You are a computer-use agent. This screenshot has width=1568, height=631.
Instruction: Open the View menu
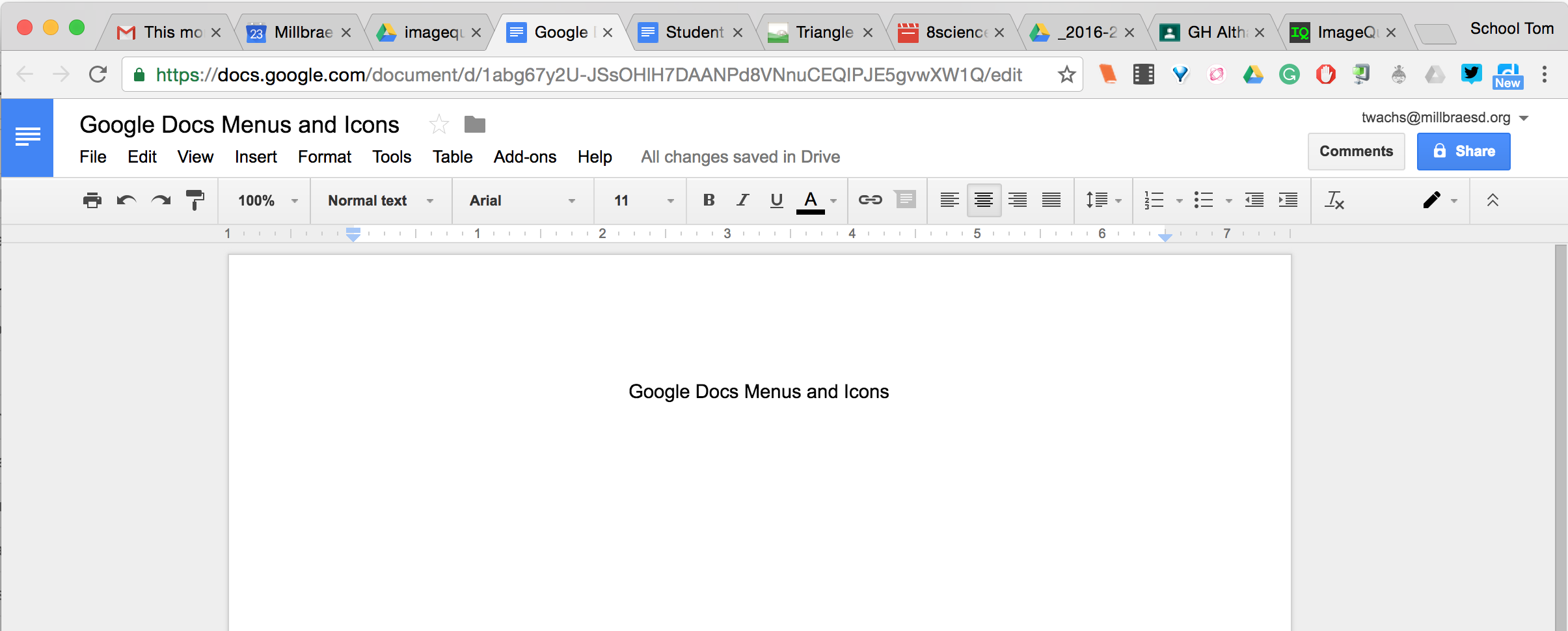coord(195,157)
